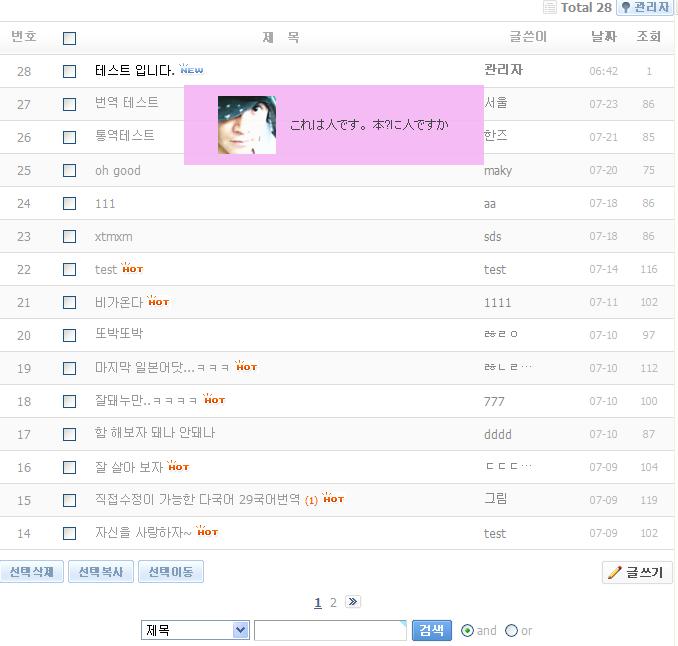Viewport: 678px width, 646px height.
Task: Open comment count (1) on post 15
Action: [x=311, y=500]
